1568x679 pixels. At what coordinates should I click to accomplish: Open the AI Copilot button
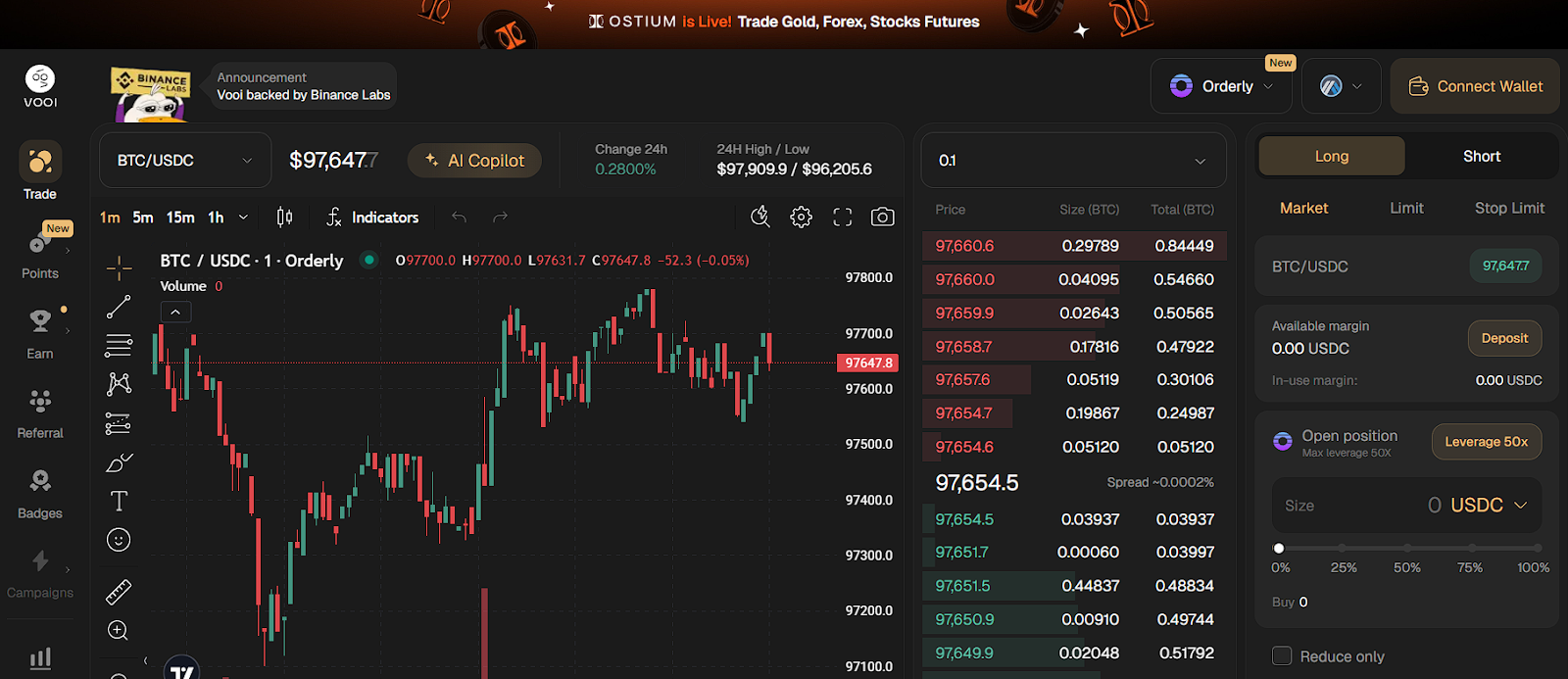[x=474, y=160]
